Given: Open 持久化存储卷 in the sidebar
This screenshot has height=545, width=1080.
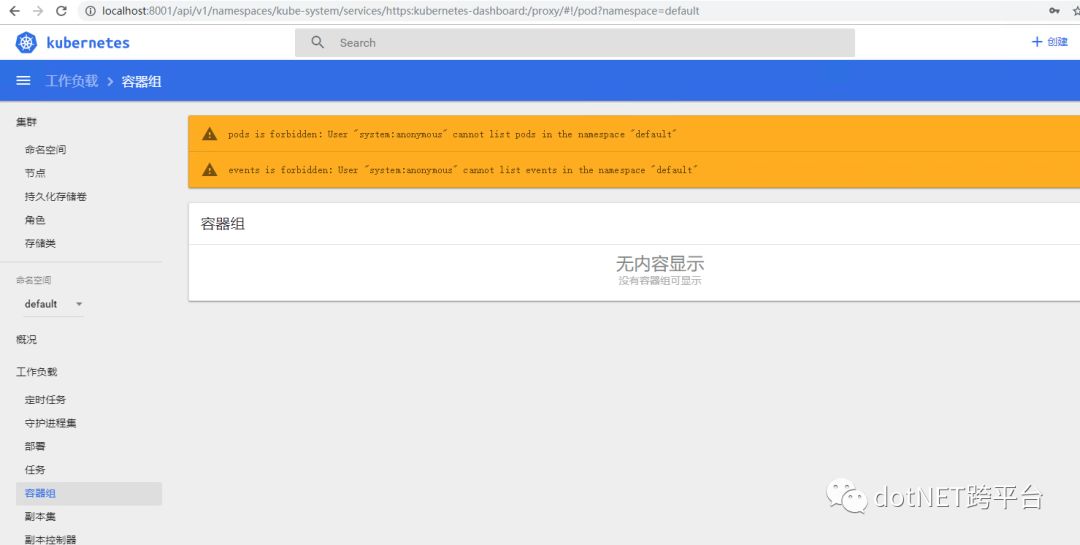Looking at the screenshot, I should (56, 196).
